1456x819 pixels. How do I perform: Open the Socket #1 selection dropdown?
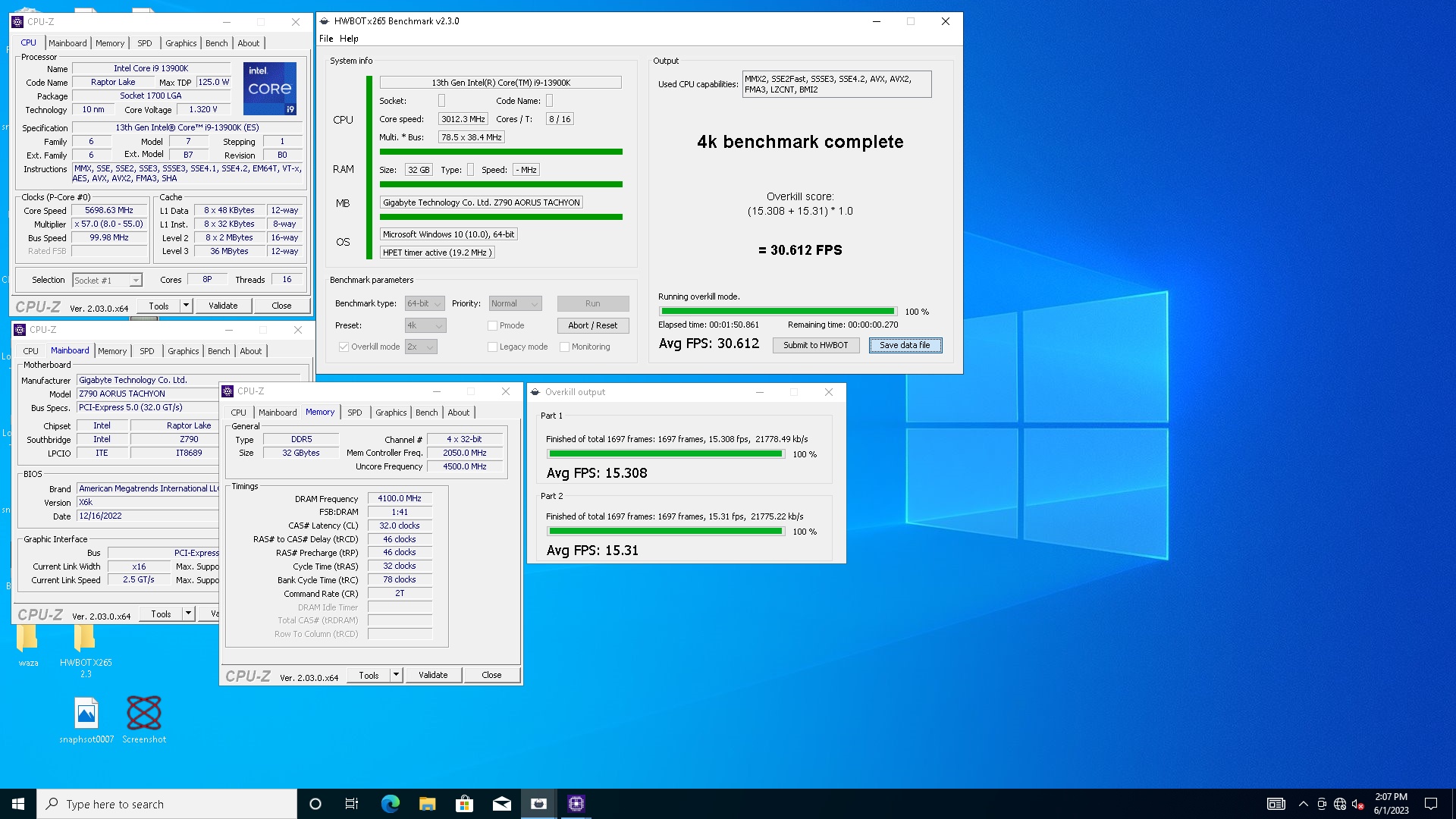tap(107, 281)
